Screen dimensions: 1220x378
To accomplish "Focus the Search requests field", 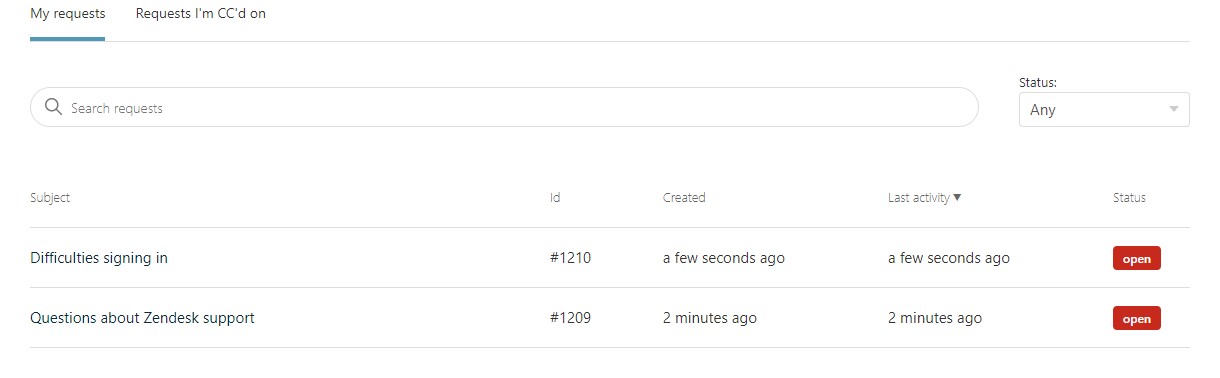I will tap(504, 107).
